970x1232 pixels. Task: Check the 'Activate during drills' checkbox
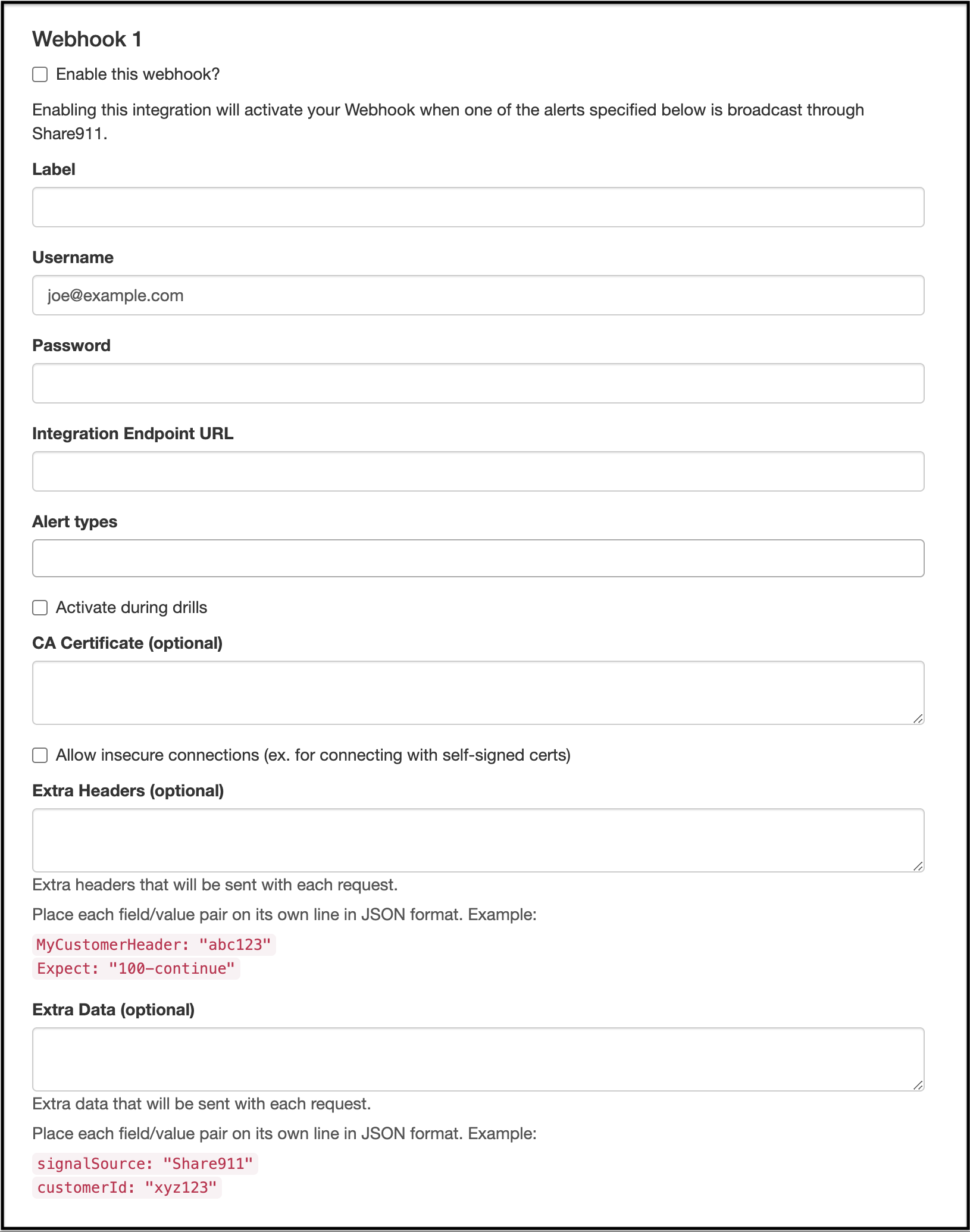click(x=40, y=608)
